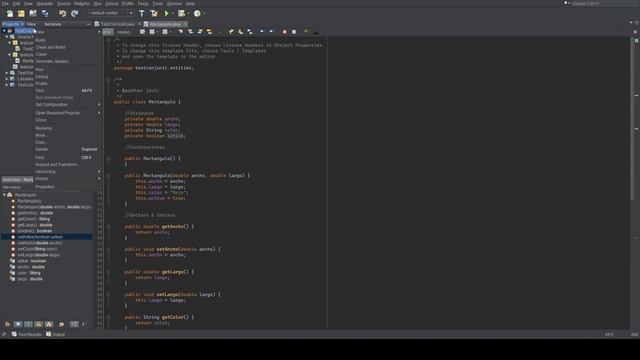640x360 pixels.
Task: Choose Generate Javadoc in context menu
Action: (x=67, y=61)
